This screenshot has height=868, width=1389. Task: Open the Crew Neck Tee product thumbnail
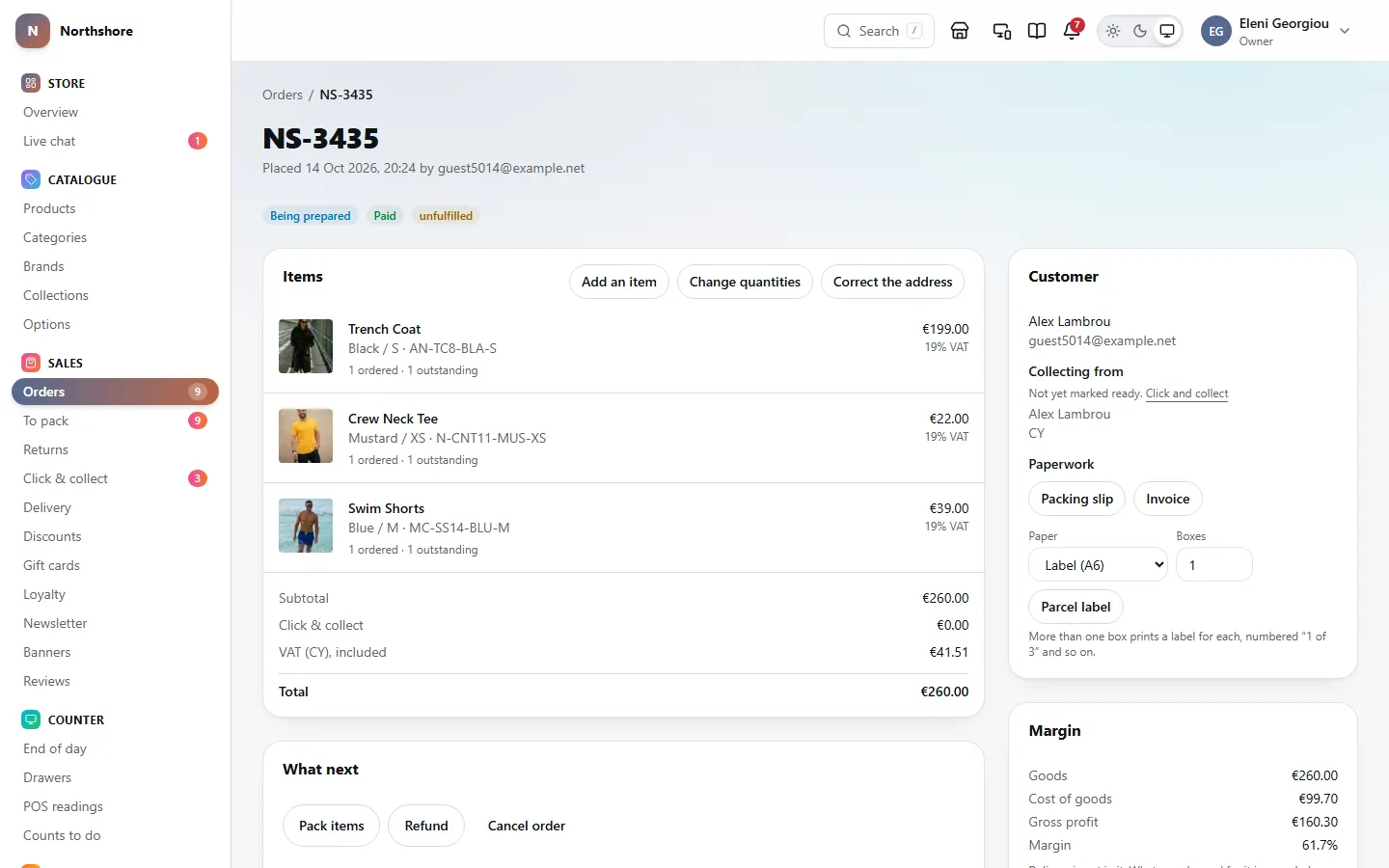pyautogui.click(x=306, y=436)
